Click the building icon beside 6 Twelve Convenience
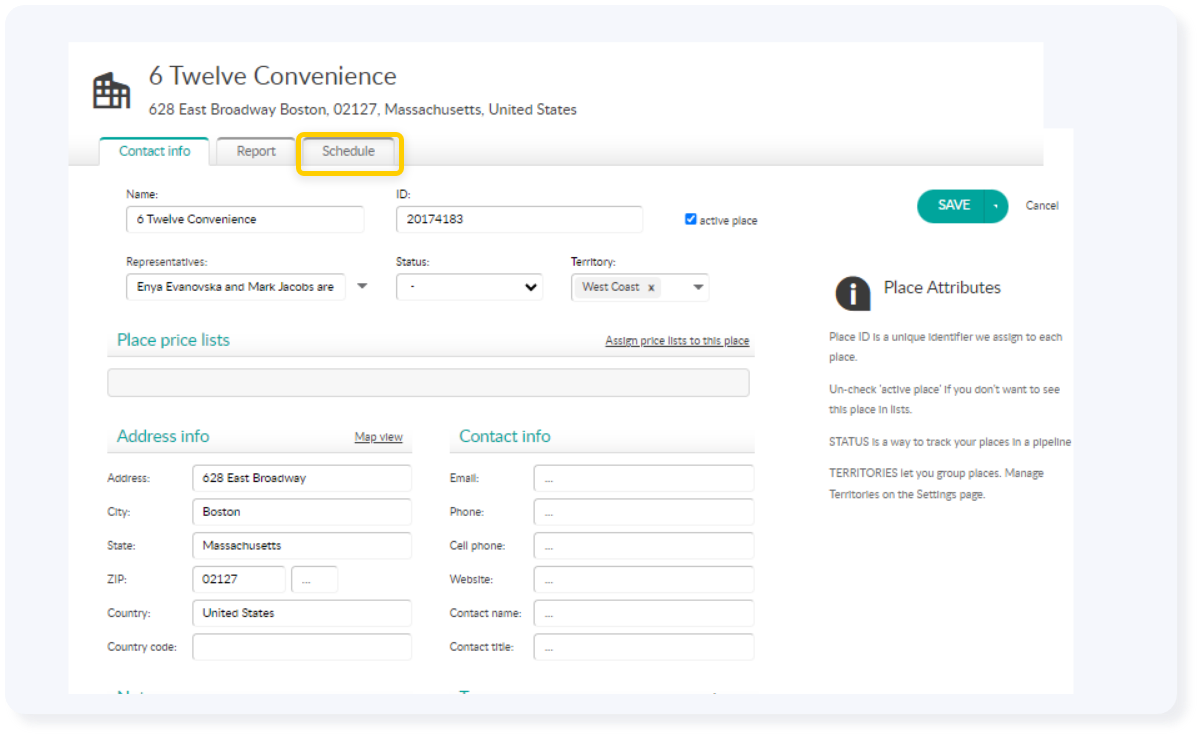The image size is (1202, 739). (111, 91)
